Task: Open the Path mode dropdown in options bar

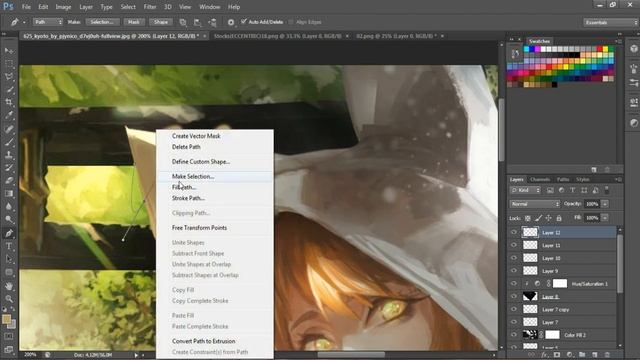Action: point(48,22)
